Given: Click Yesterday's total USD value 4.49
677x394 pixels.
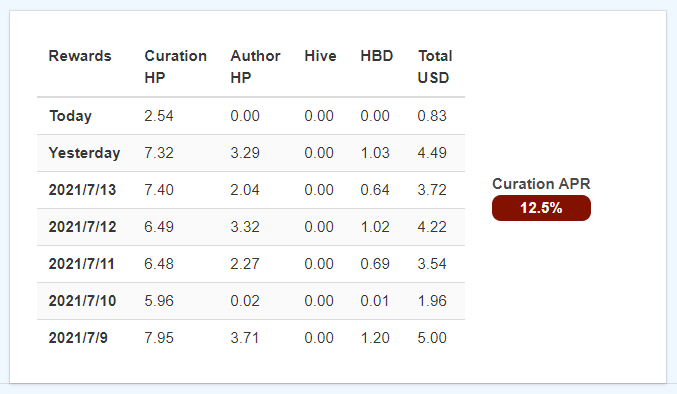Looking at the screenshot, I should tap(432, 153).
